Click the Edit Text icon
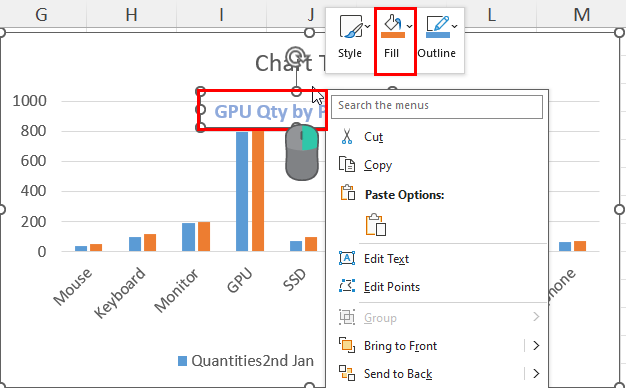626x388 pixels. pyautogui.click(x=347, y=258)
